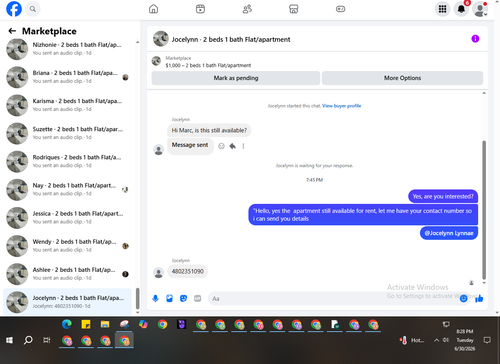Click the '@Jocelynn Lynnae' mention bubble

pos(449,233)
